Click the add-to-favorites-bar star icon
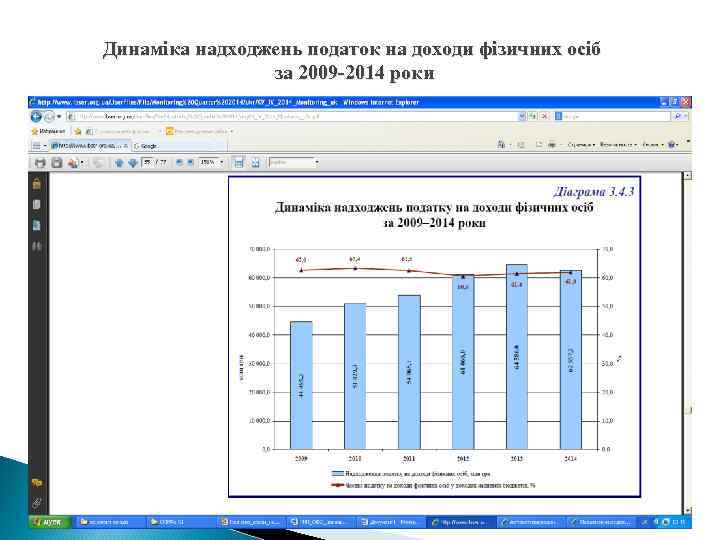Screen dimensions: 720x540 (x=78, y=132)
